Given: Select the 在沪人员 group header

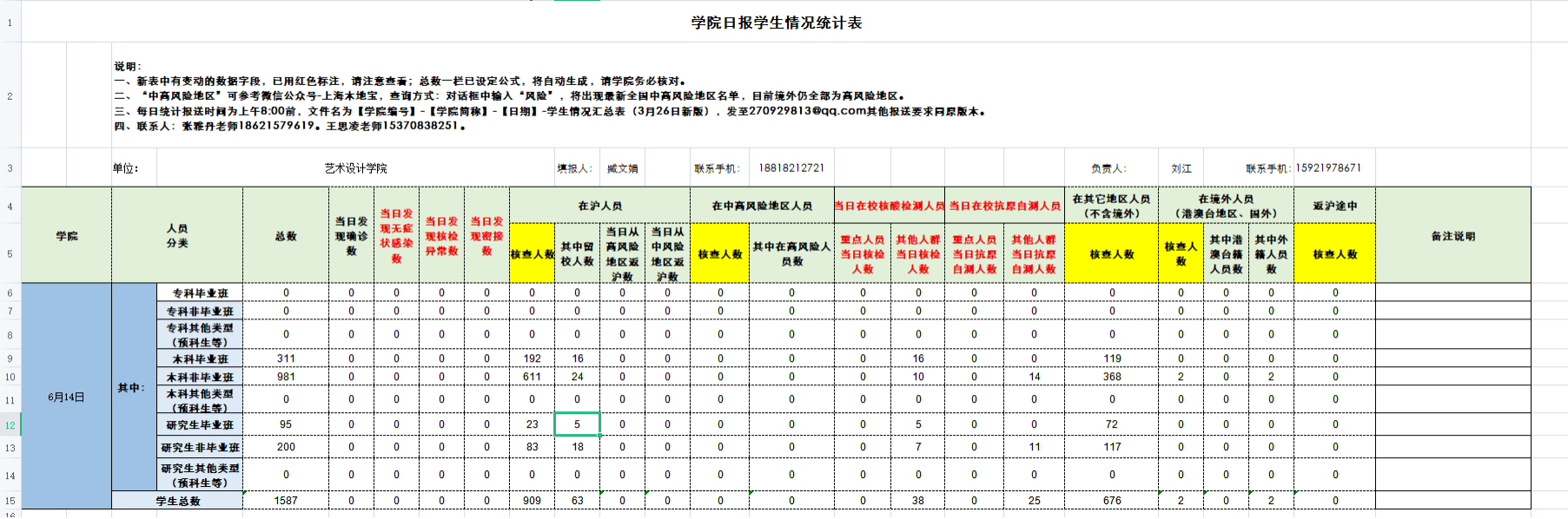Looking at the screenshot, I should click(x=599, y=206).
